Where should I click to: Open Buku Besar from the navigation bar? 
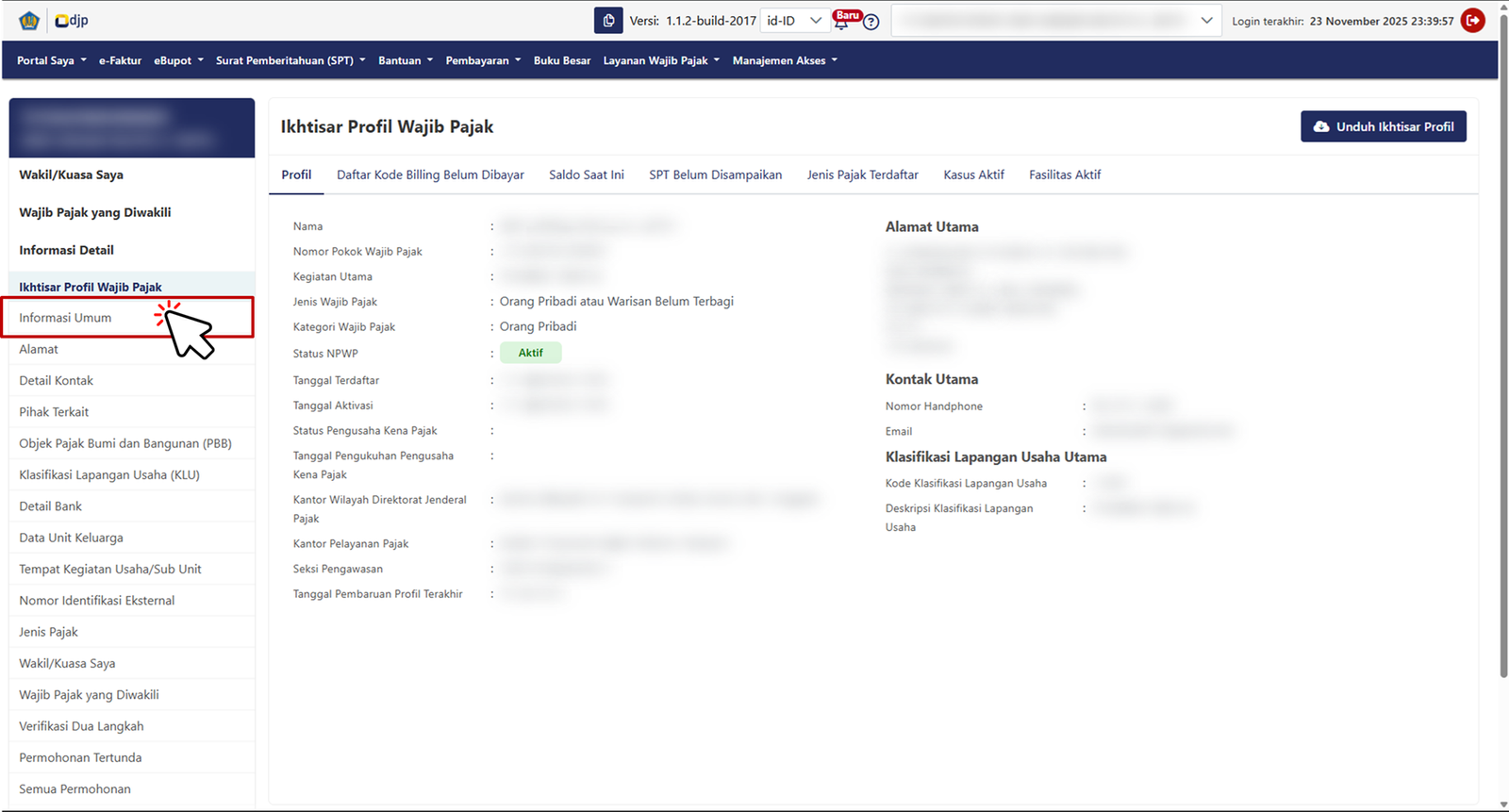point(562,60)
